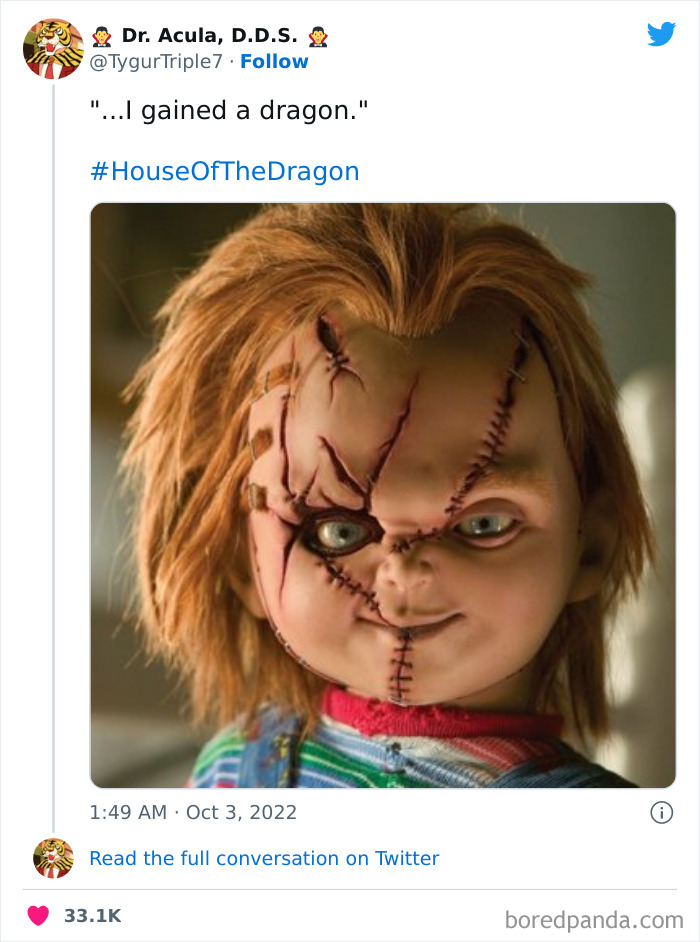Select the bottom engagement bar area

(350, 912)
